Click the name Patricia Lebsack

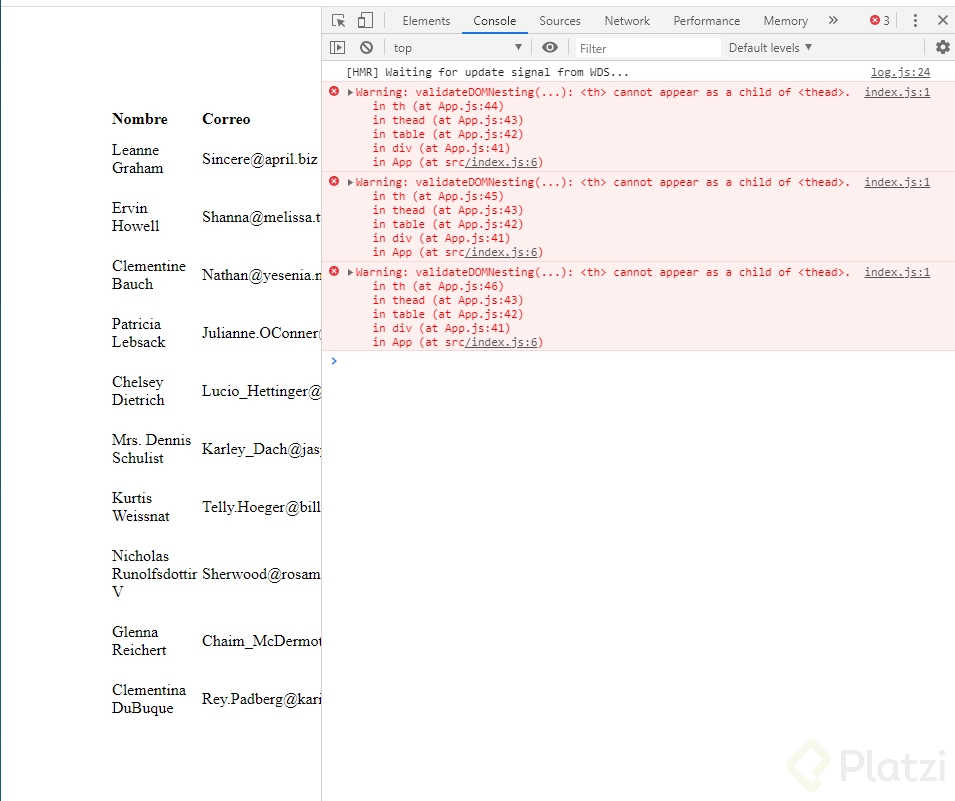tap(138, 333)
